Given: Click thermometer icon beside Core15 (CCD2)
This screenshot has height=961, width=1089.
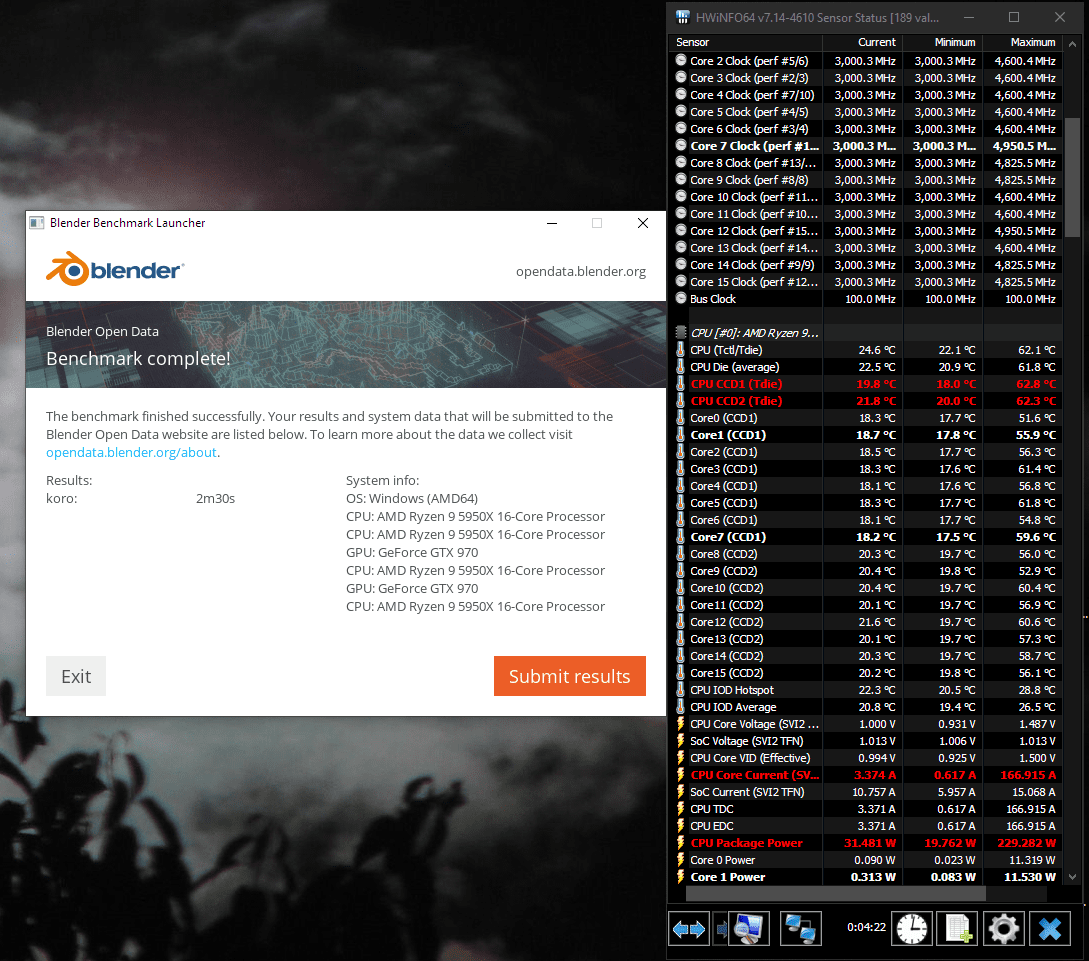Looking at the screenshot, I should coord(681,673).
